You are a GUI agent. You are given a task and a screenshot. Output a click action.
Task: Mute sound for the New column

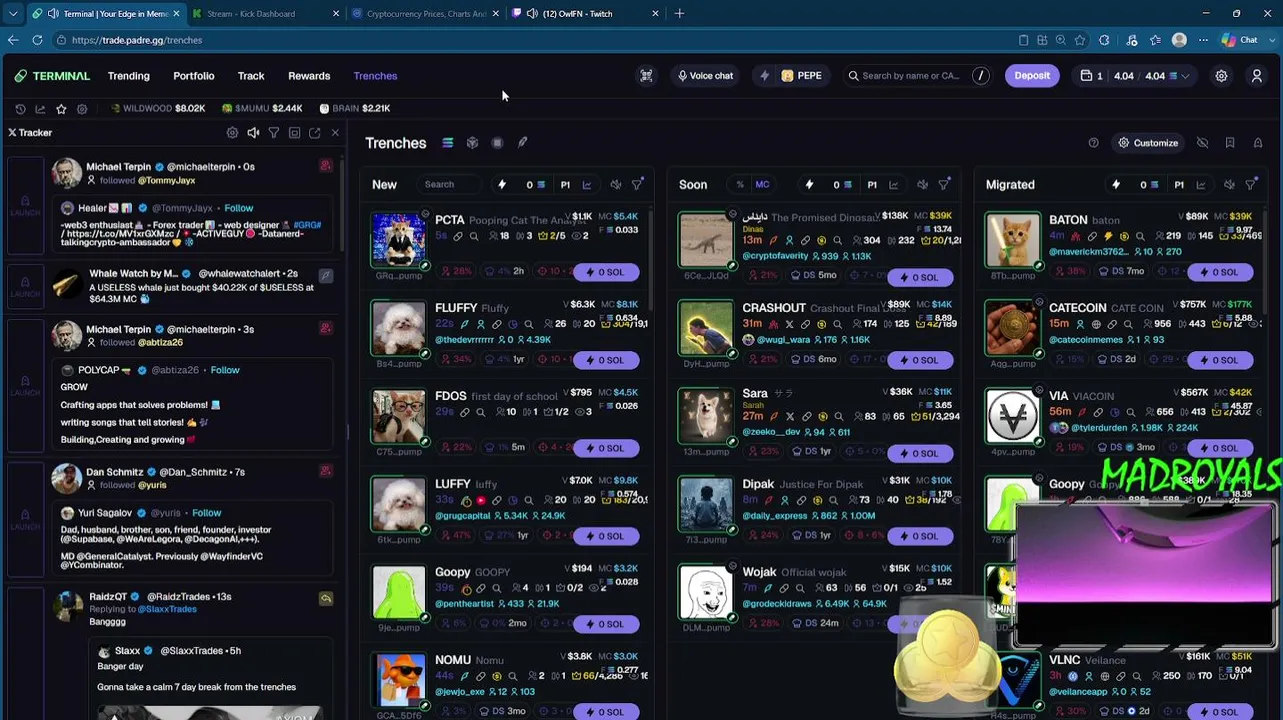point(616,185)
